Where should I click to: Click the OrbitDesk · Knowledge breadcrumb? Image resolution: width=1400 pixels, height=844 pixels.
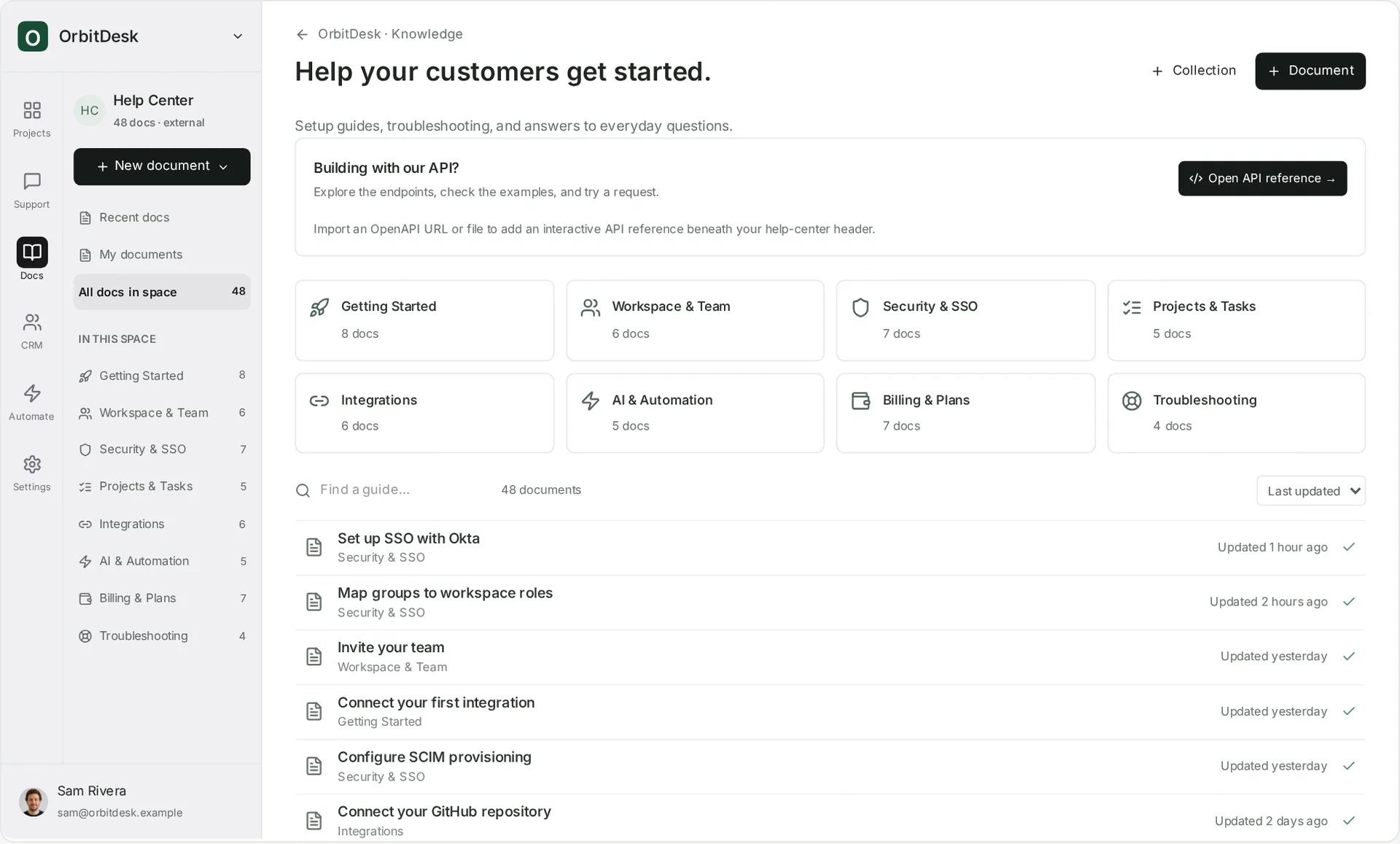point(390,34)
